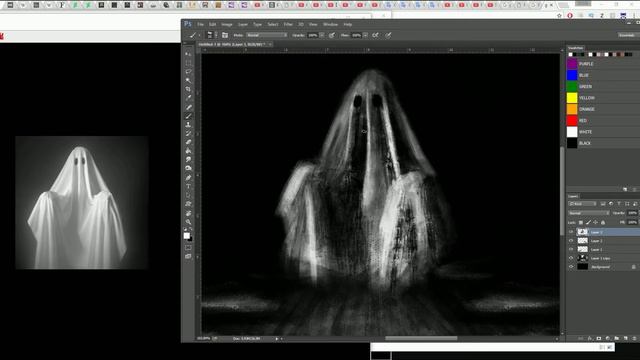Toggle visibility of the selected top layer
The width and height of the screenshot is (640, 360).
click(x=571, y=232)
